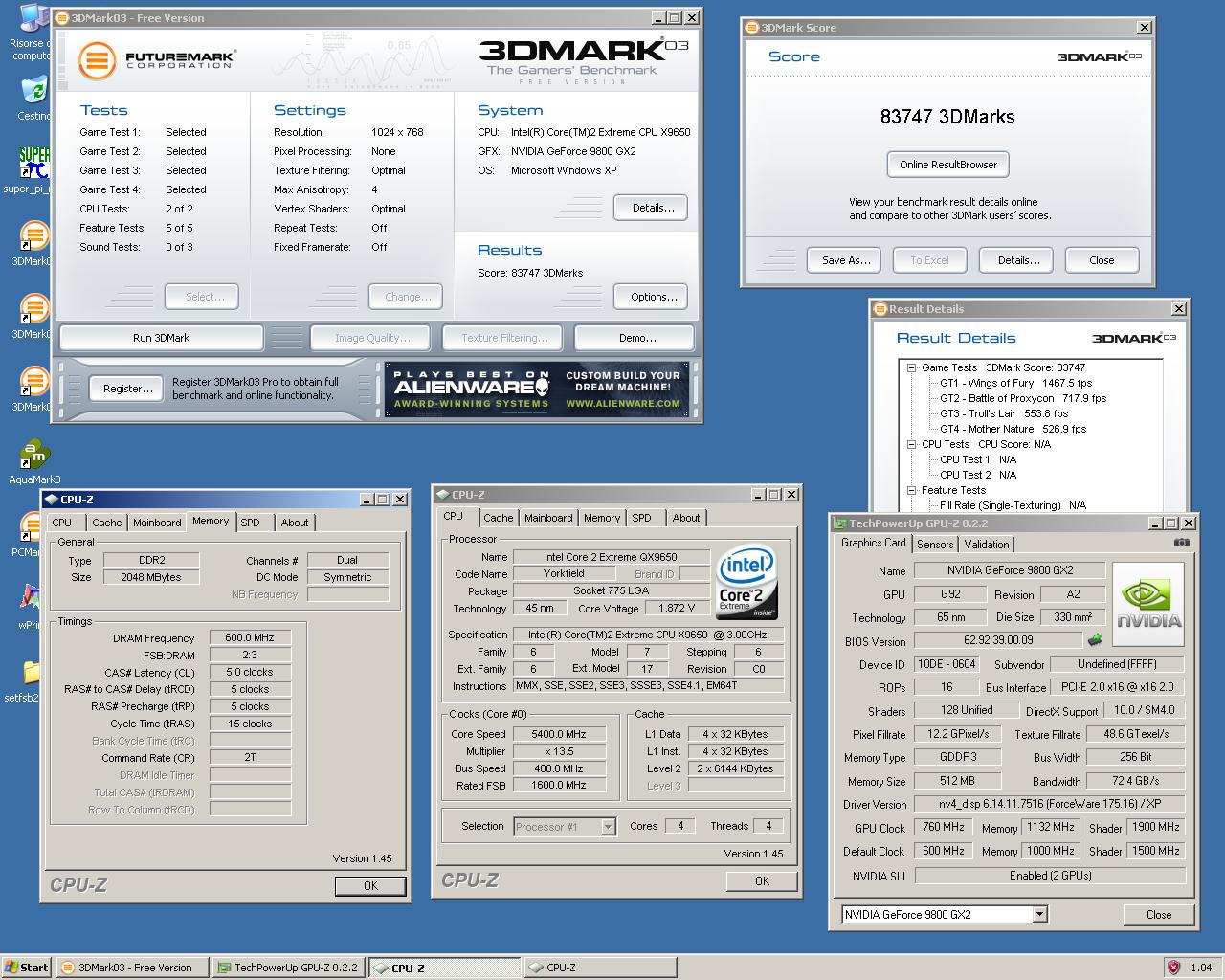
Task: Open the GPU selector dropdown in GPU-Z
Action: [x=1040, y=915]
